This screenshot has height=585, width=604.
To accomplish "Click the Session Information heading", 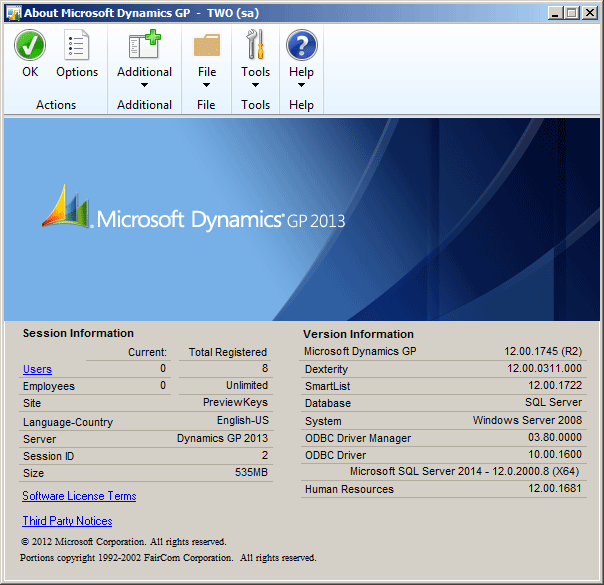I will point(78,333).
